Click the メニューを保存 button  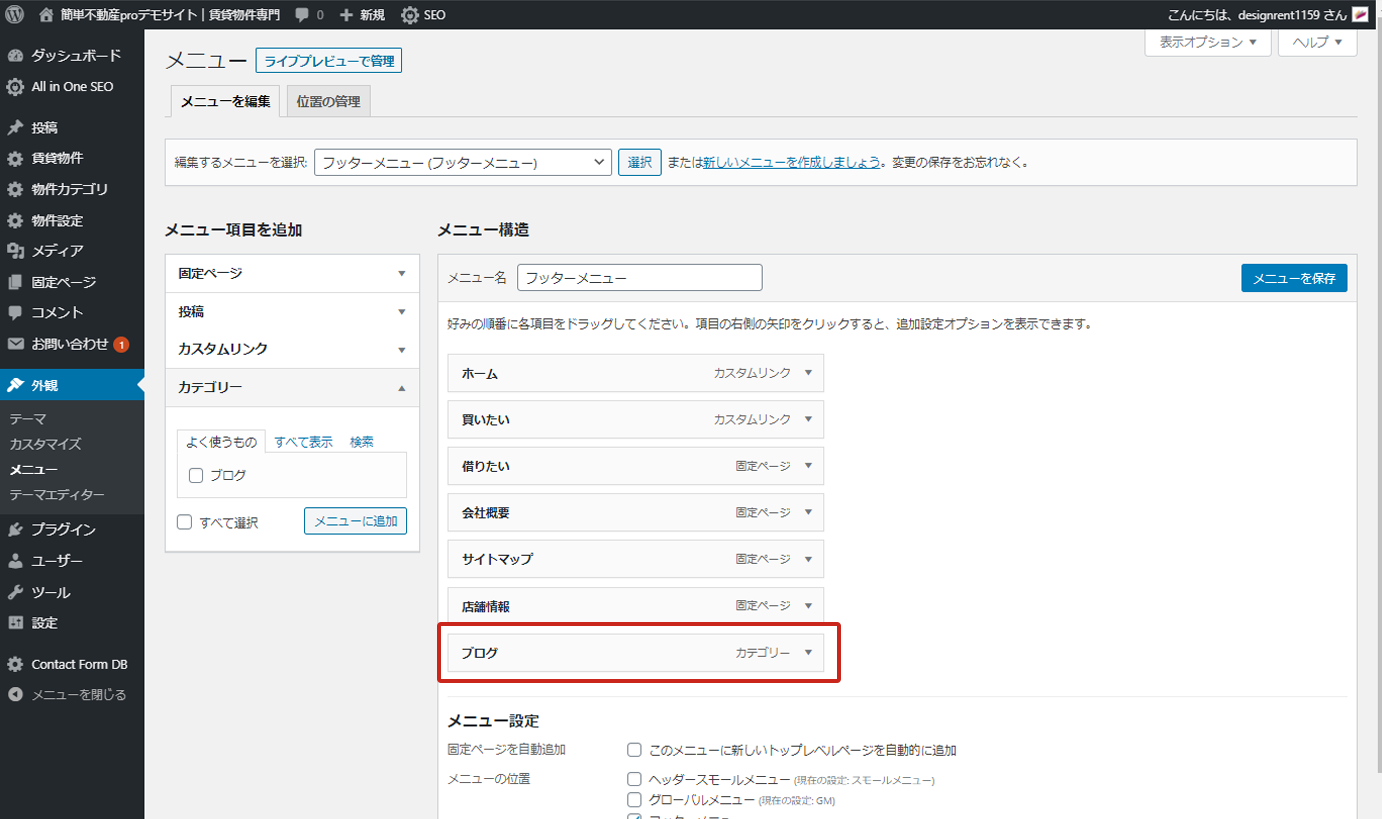click(x=1293, y=278)
